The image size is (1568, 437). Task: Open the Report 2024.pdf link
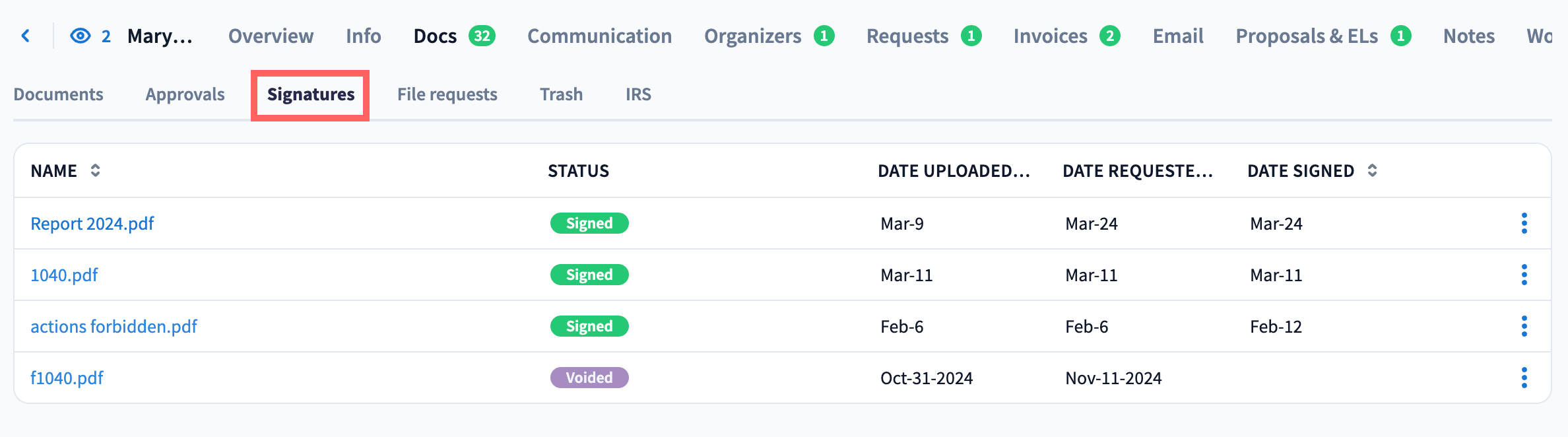coord(92,224)
